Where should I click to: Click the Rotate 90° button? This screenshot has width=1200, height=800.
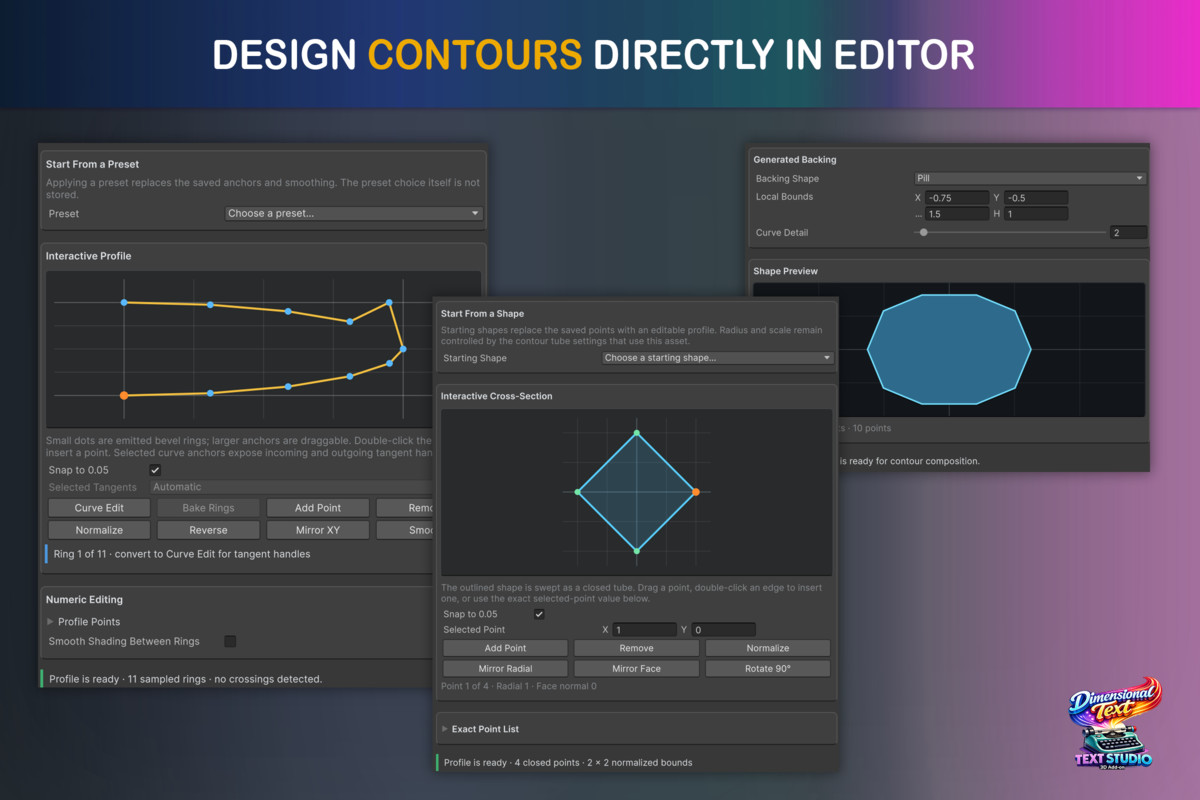768,669
